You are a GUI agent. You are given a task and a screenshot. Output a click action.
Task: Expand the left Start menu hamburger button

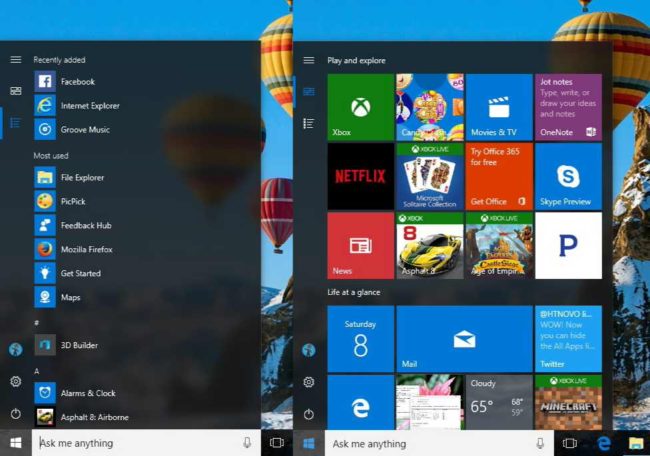click(16, 60)
